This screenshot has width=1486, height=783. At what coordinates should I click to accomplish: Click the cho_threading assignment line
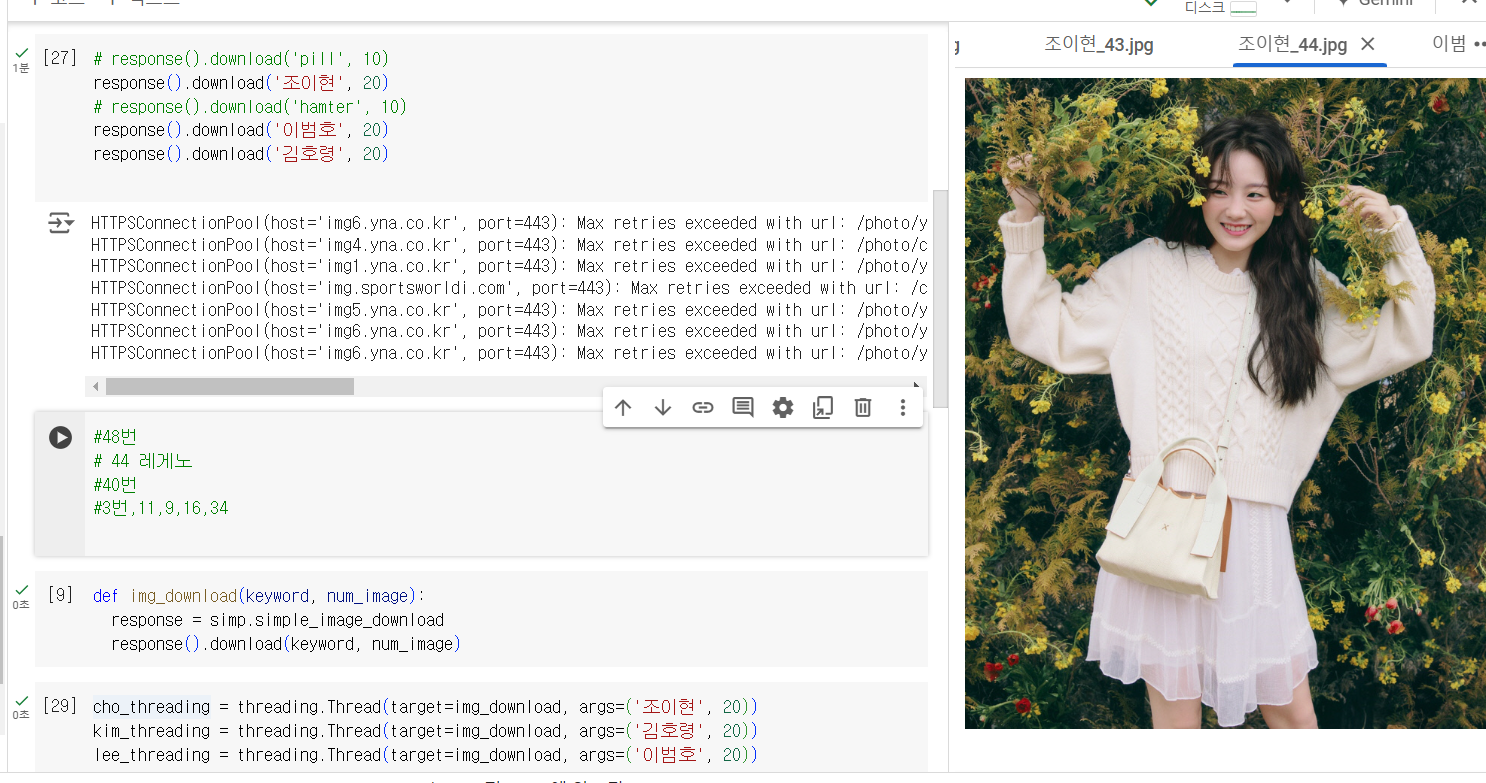tap(425, 707)
